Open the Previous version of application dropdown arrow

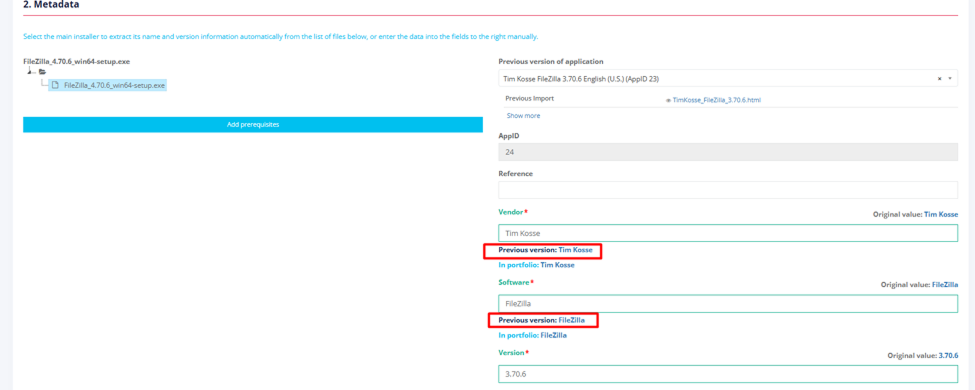coord(950,79)
